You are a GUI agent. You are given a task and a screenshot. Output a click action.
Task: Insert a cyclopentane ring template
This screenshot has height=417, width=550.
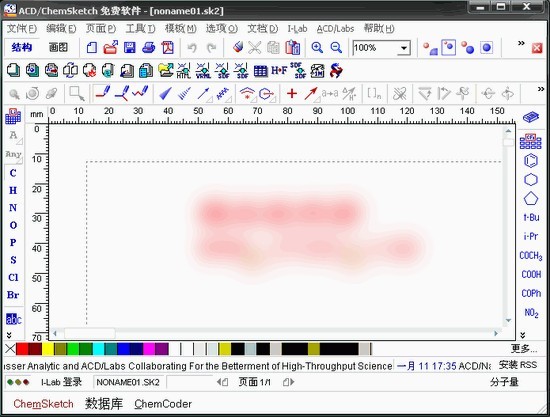[x=531, y=199]
